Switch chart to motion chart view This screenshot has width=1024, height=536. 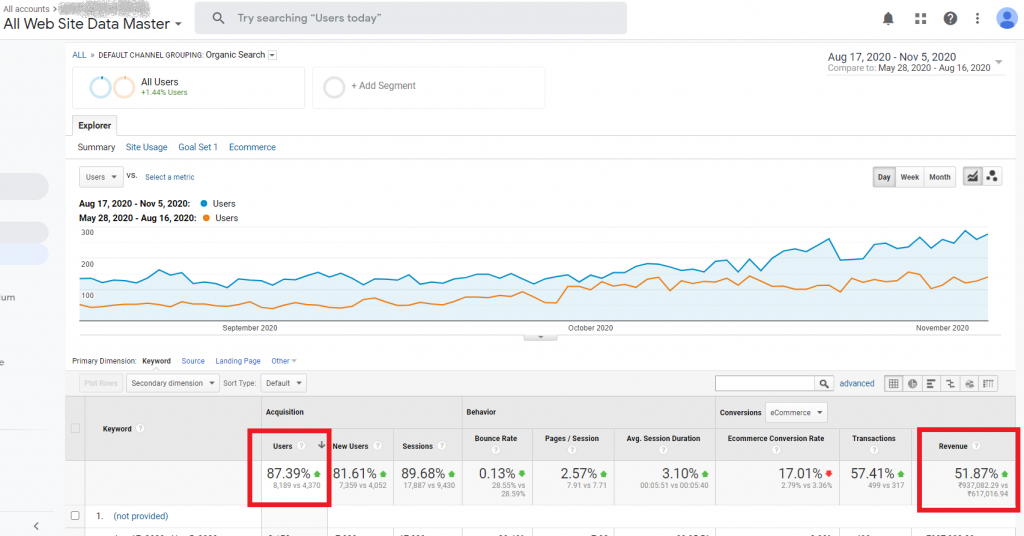pos(992,176)
